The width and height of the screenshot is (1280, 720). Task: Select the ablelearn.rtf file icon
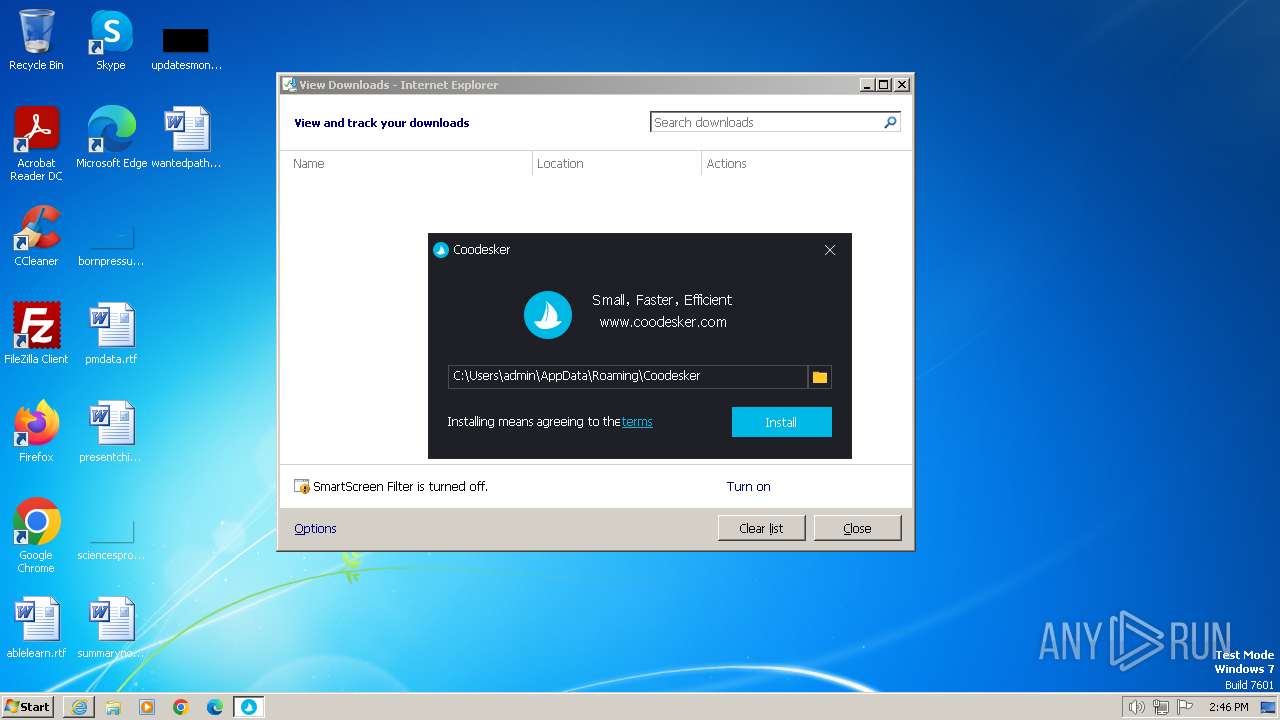click(x=36, y=627)
